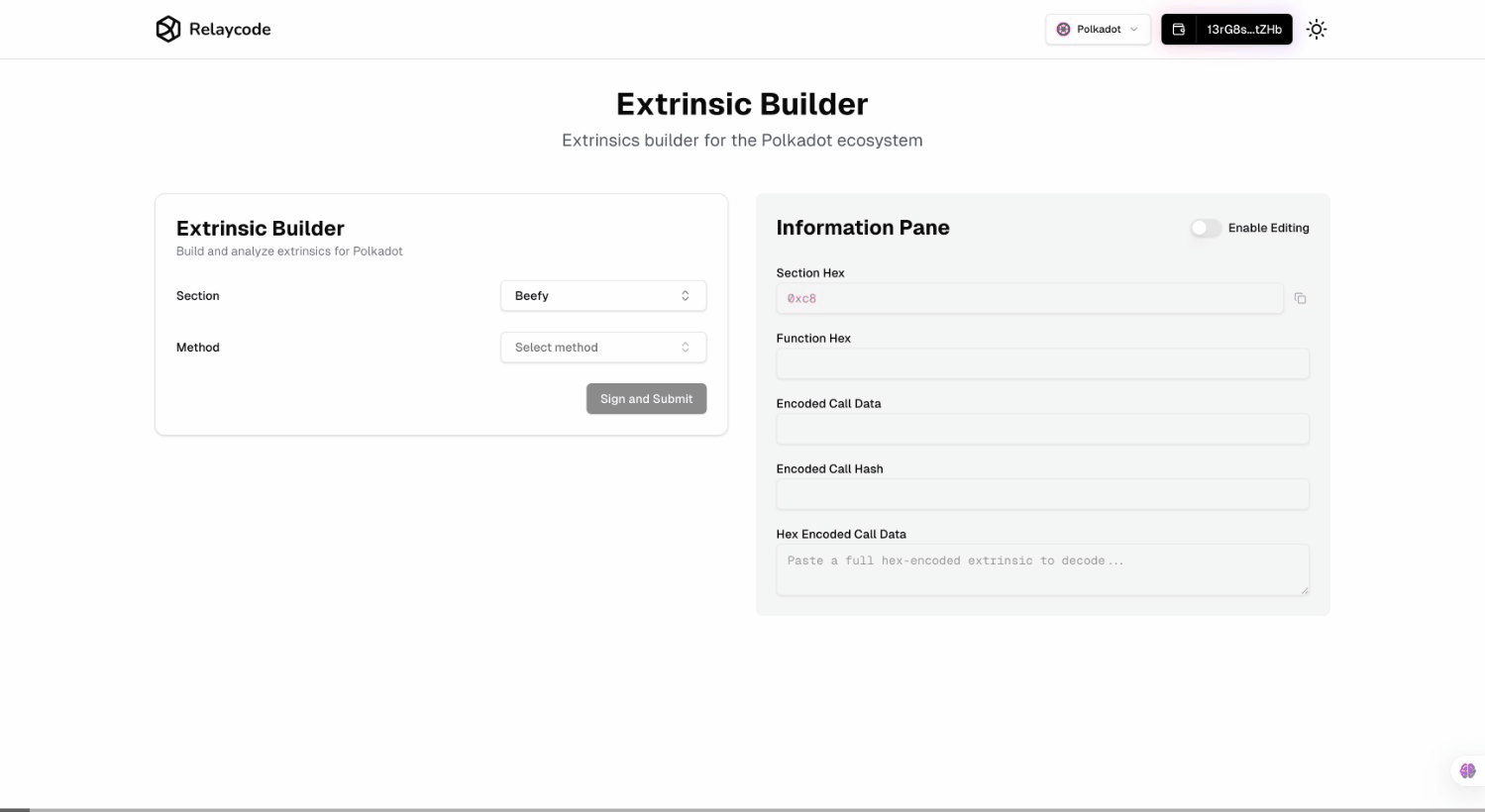Screen dimensions: 1485x812
Task: Open the Polkadot network dropdown
Action: (x=1098, y=29)
